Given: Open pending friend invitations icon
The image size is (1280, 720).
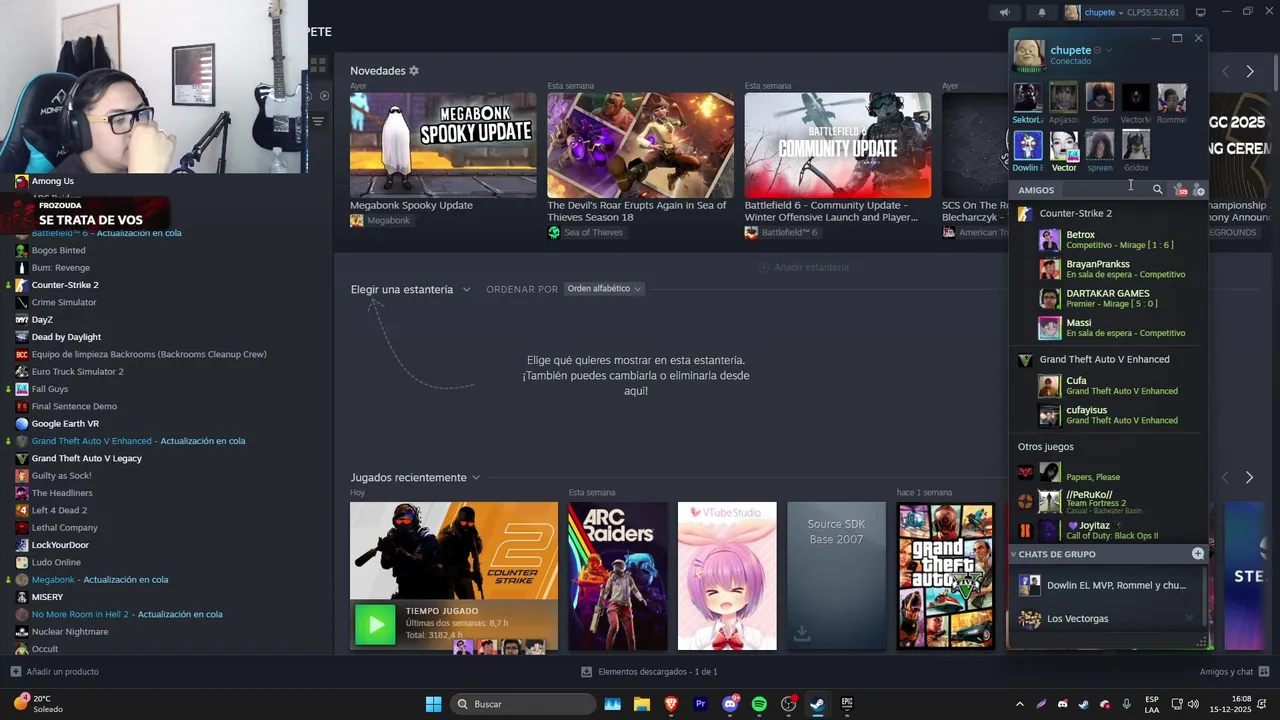Looking at the screenshot, I should [x=1180, y=190].
